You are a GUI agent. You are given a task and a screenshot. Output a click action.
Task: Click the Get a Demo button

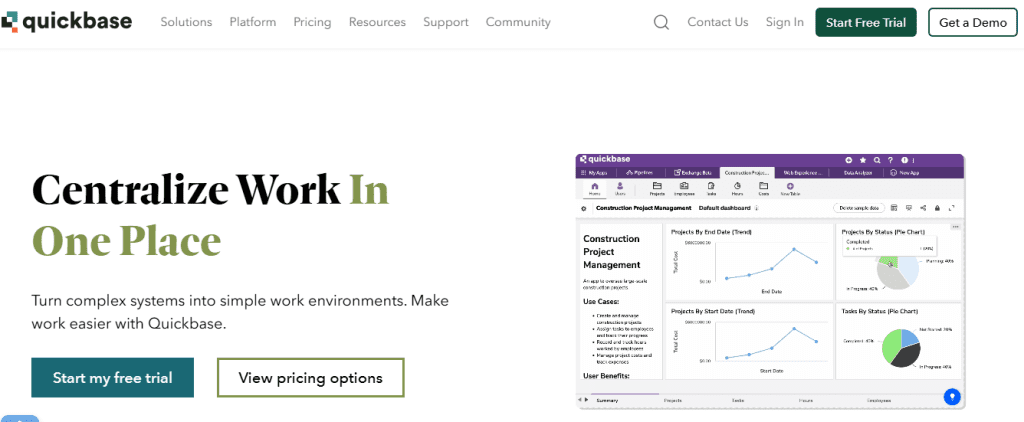tap(973, 22)
